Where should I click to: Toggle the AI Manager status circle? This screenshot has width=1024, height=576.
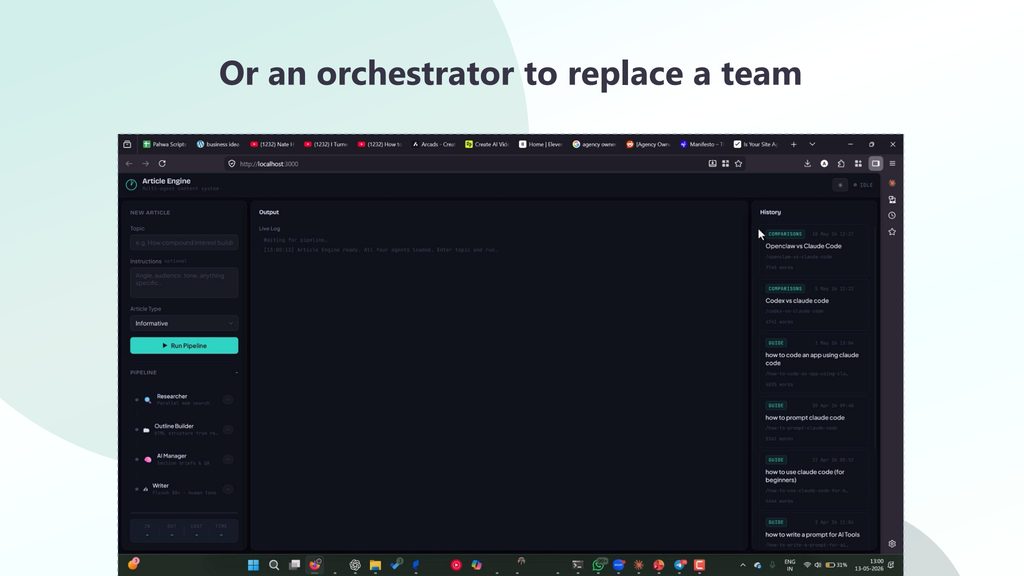[x=228, y=460]
